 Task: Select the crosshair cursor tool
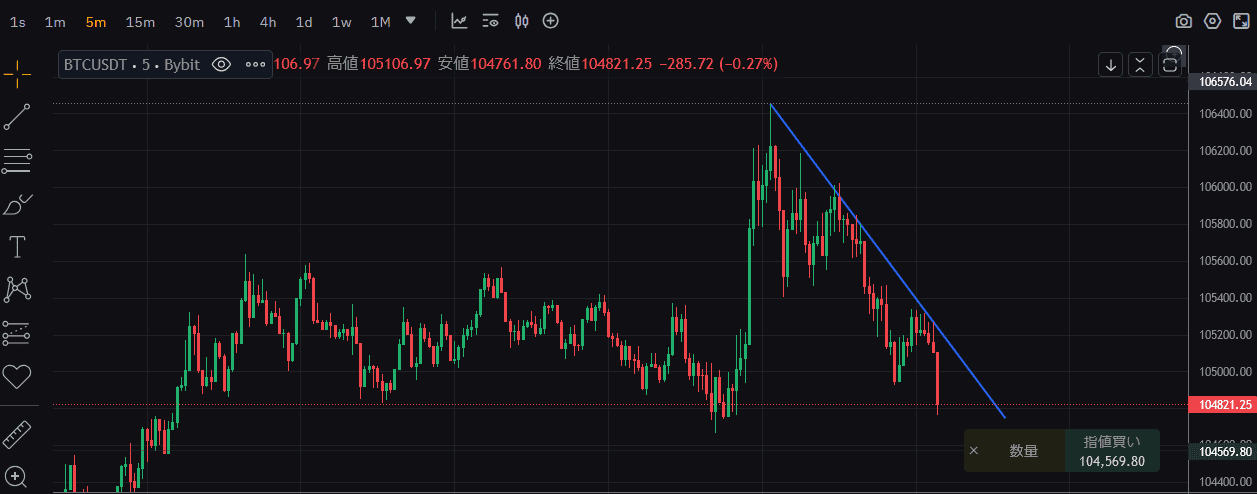click(17, 70)
